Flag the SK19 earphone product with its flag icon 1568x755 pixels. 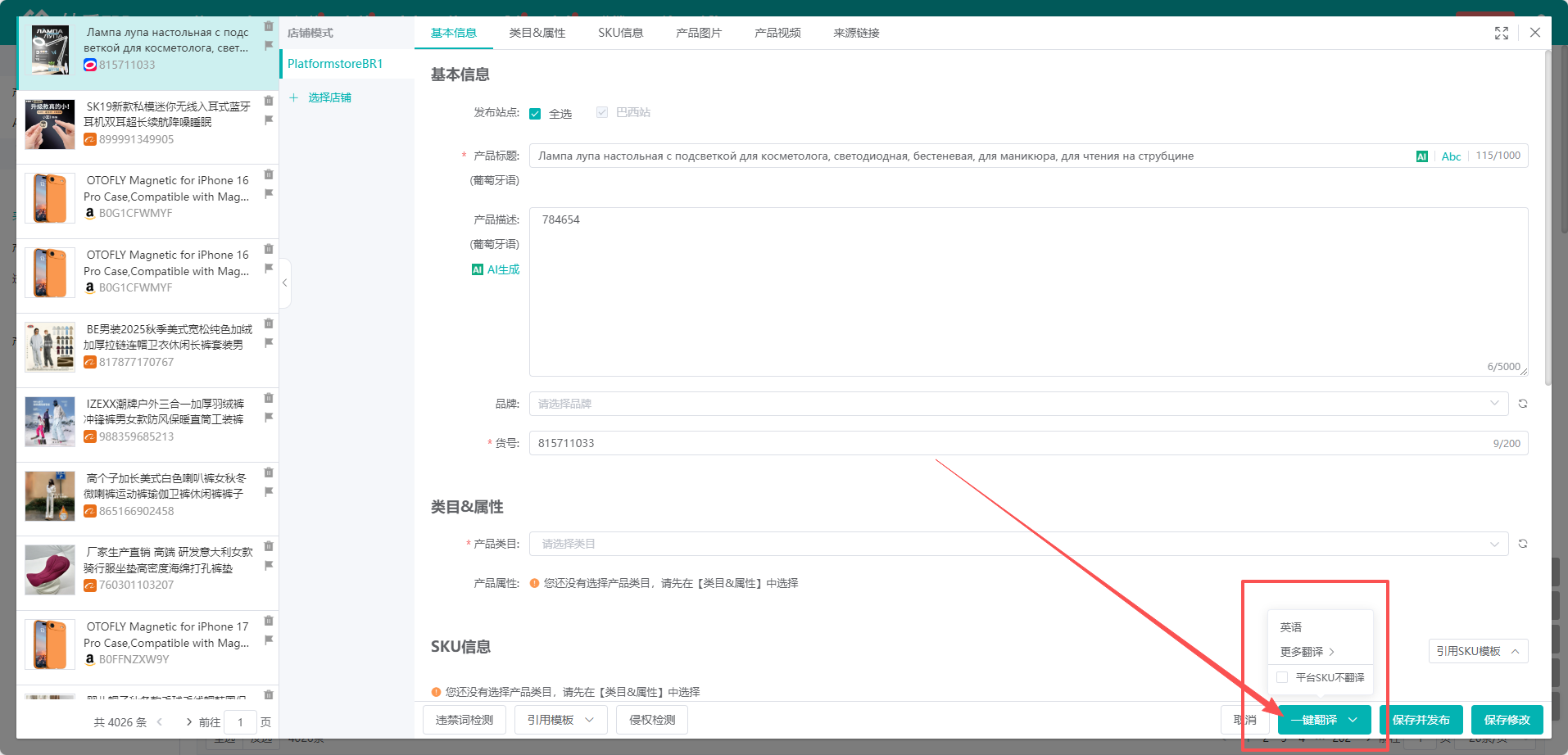(269, 120)
